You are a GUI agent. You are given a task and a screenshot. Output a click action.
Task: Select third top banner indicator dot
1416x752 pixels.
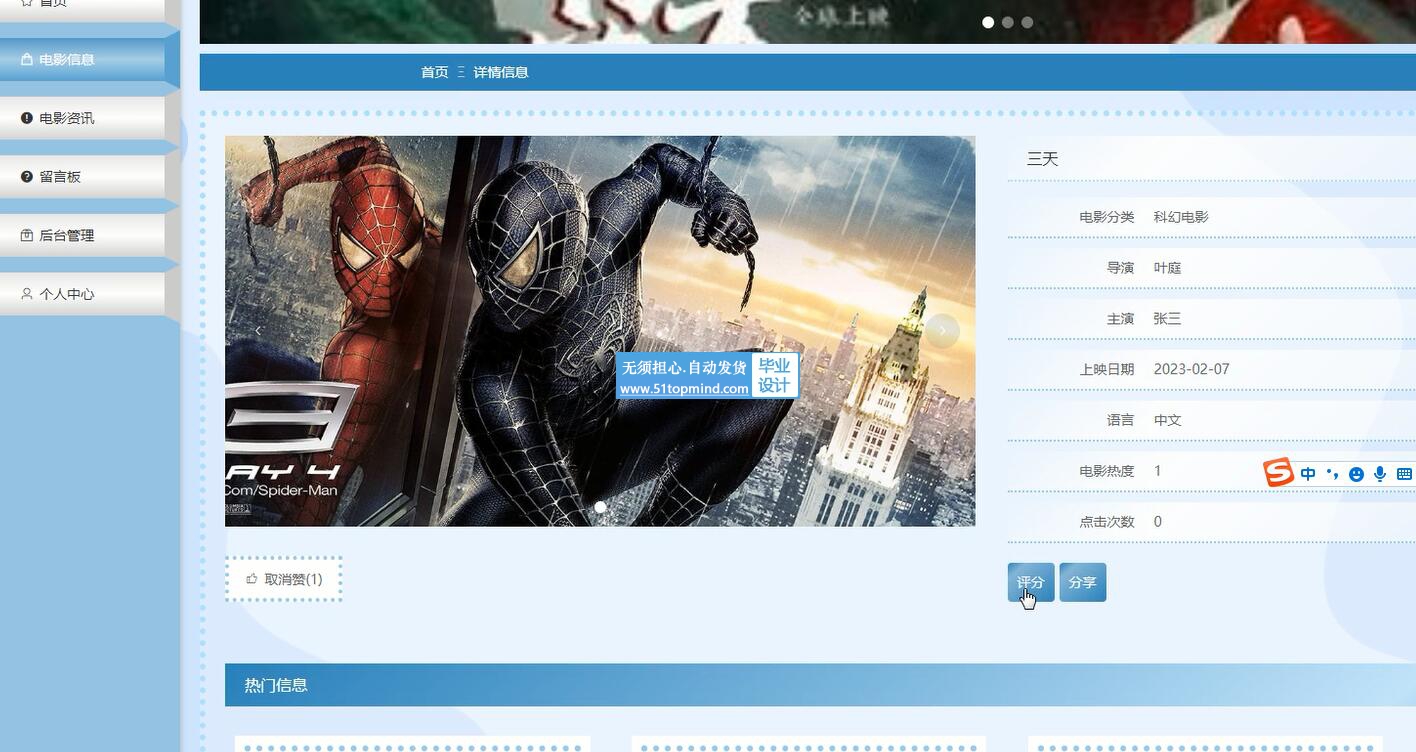[x=1027, y=22]
